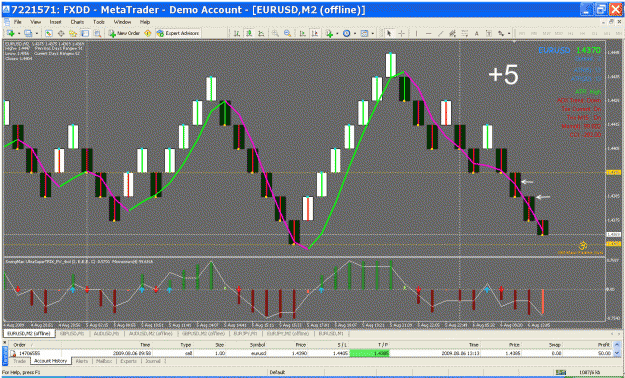Sort history by the Symbol column header

(x=257, y=345)
